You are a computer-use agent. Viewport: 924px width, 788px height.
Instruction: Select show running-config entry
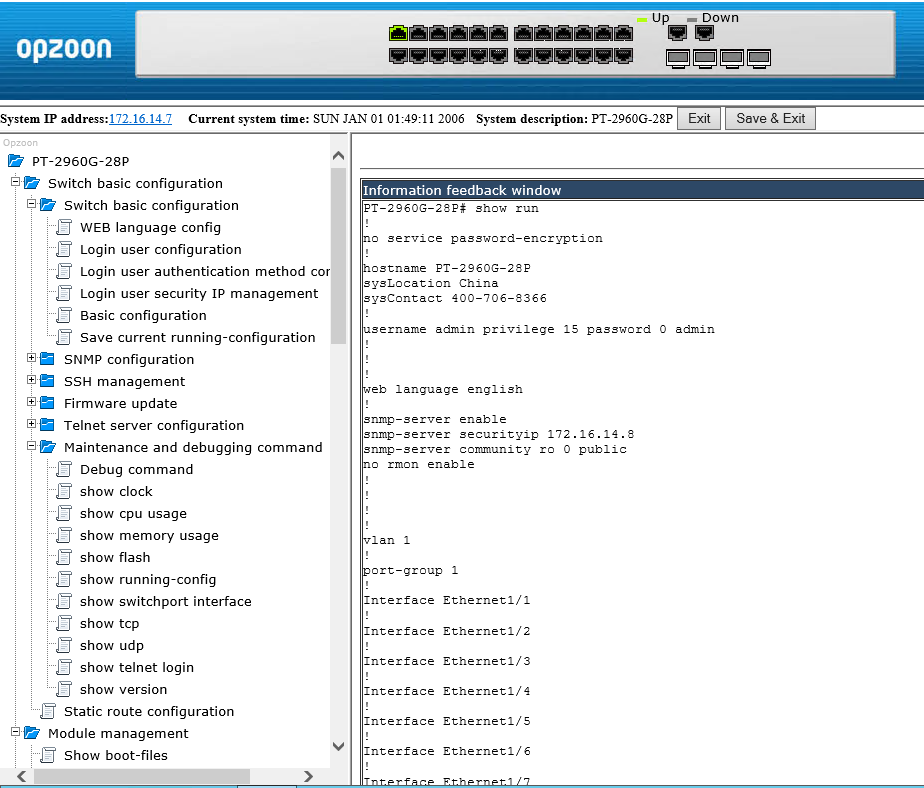point(148,579)
